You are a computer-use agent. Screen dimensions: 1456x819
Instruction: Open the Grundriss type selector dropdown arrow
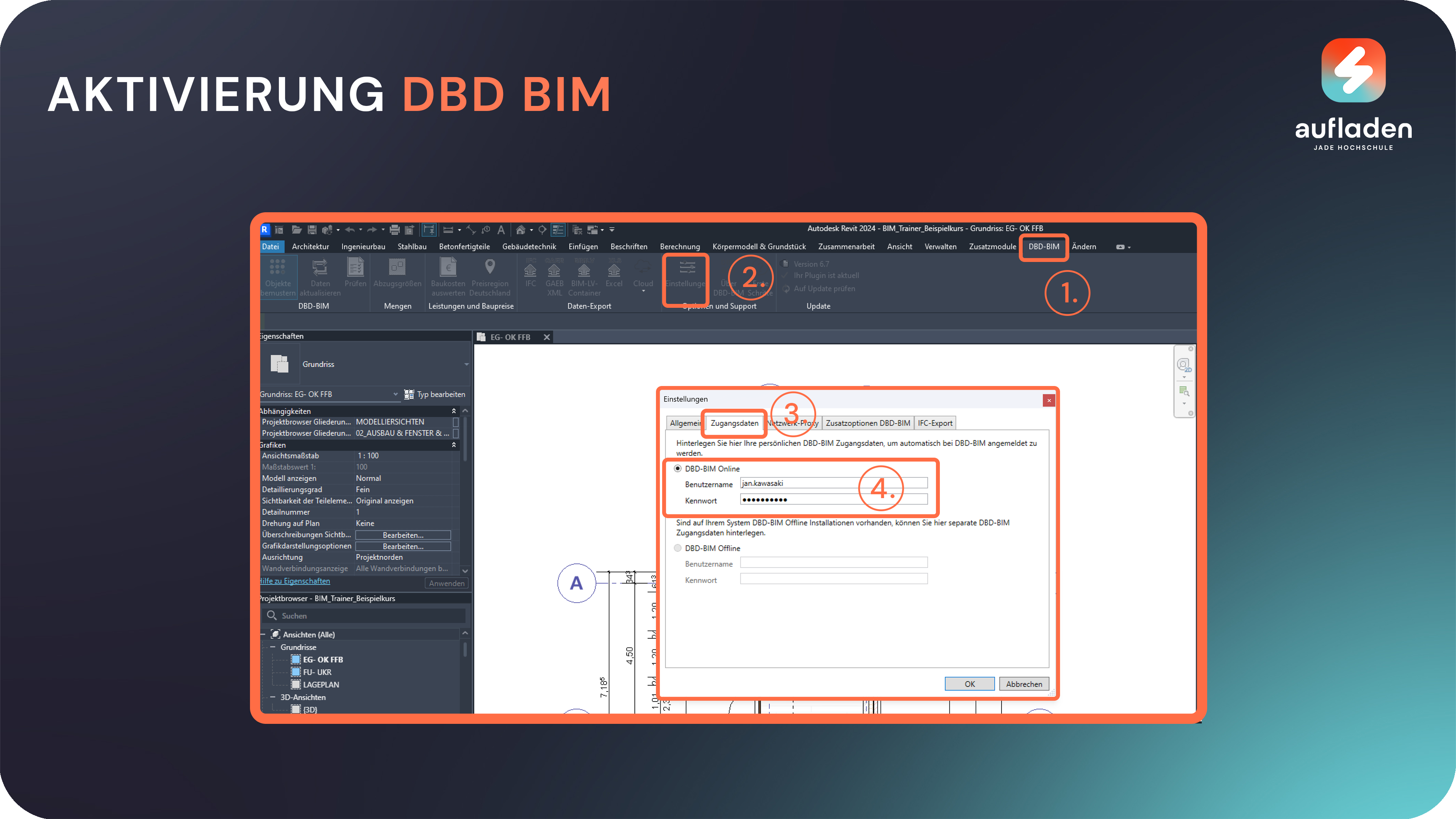(466, 364)
